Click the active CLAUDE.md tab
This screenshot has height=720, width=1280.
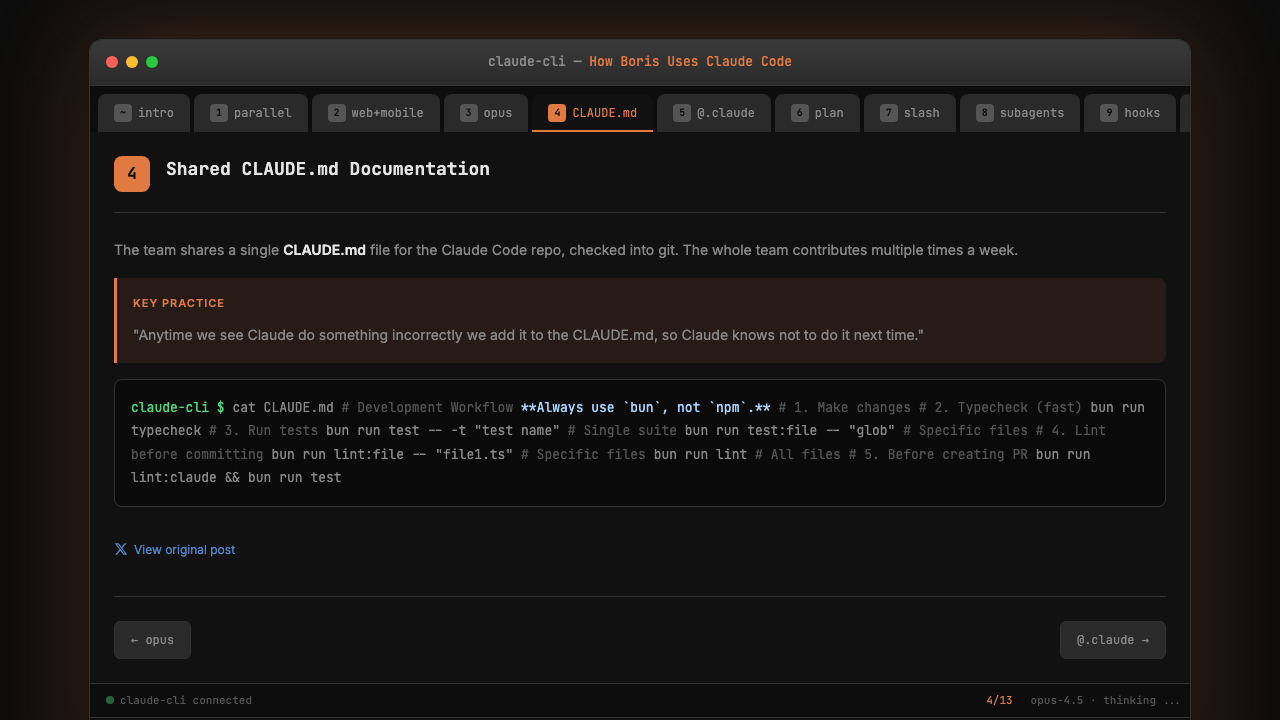(593, 113)
